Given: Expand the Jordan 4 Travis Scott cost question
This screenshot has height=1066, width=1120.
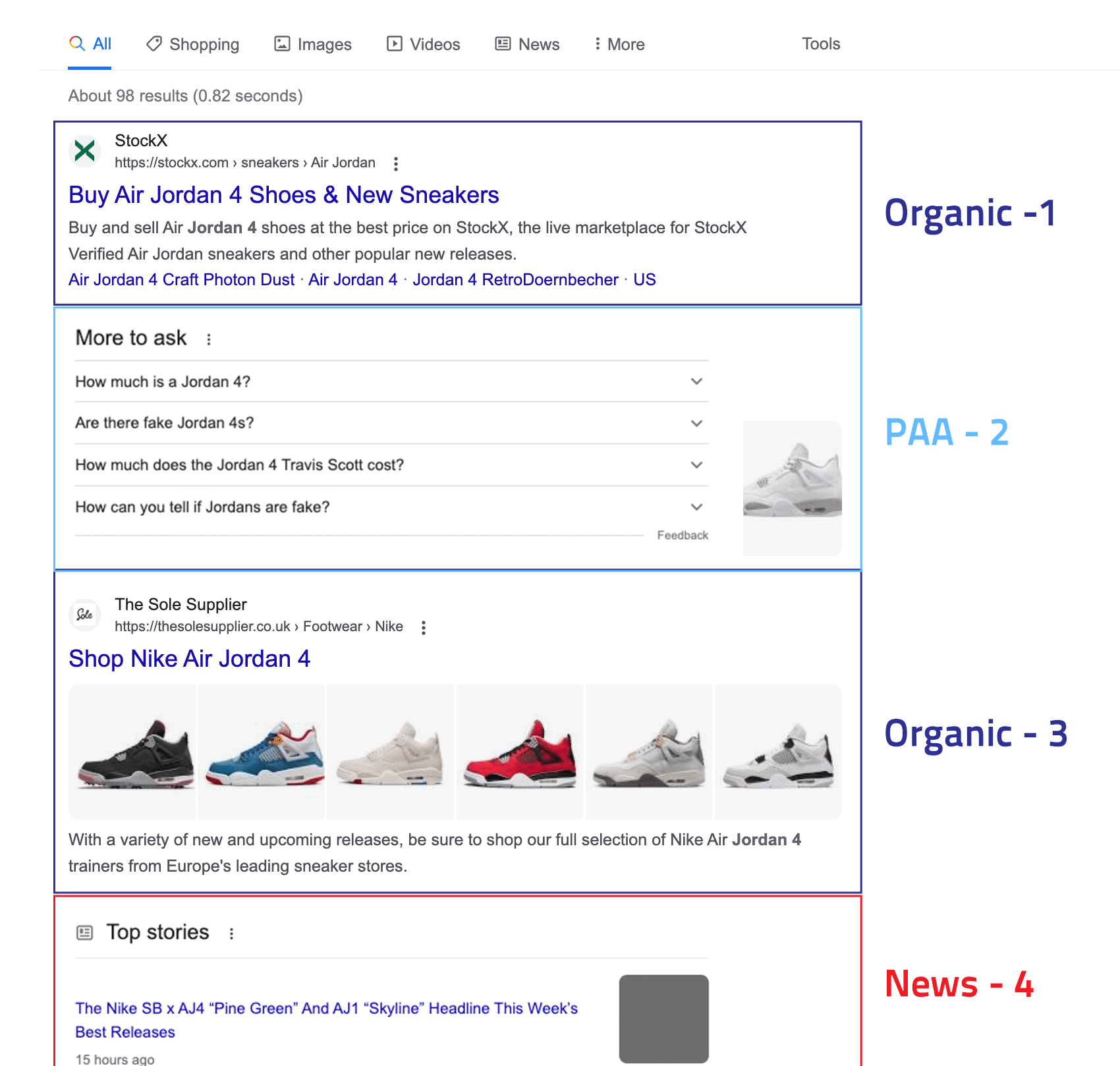Looking at the screenshot, I should pyautogui.click(x=391, y=465).
